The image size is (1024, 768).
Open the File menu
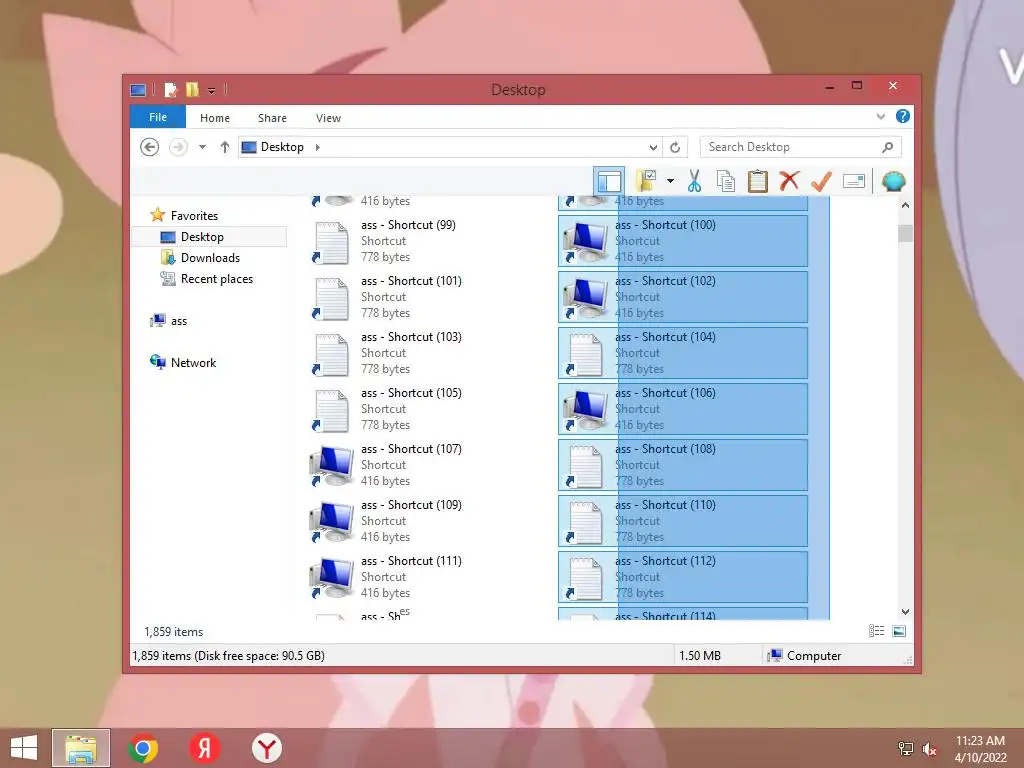coord(158,117)
